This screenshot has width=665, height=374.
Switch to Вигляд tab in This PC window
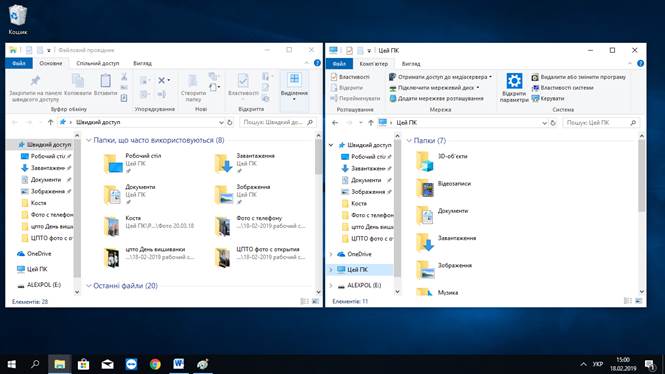(x=411, y=64)
